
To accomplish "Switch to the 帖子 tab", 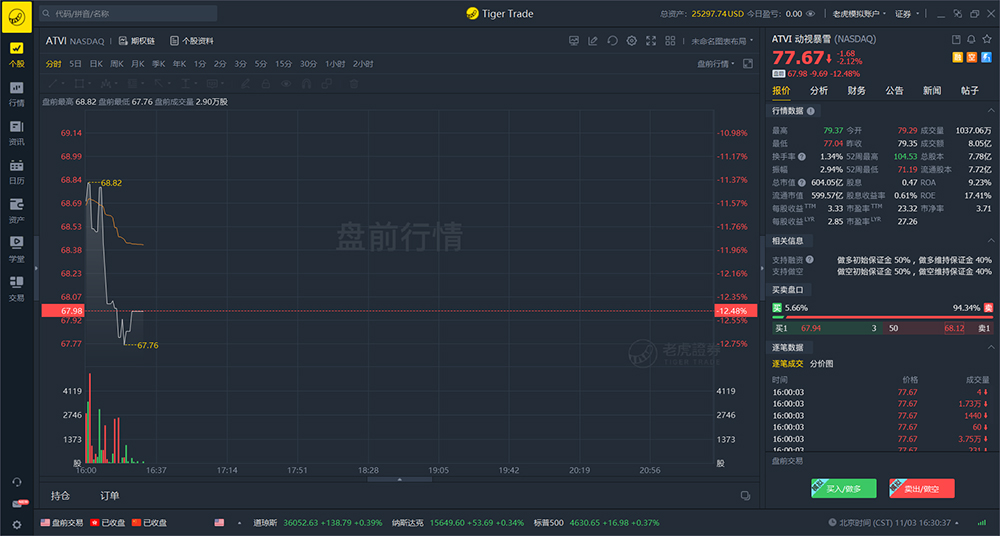I will (969, 91).
